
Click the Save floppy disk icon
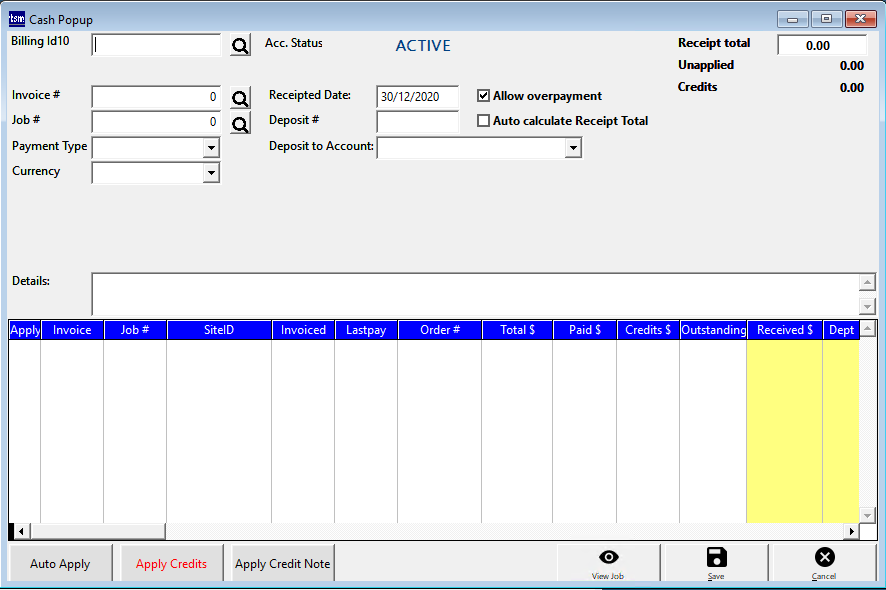[x=716, y=558]
